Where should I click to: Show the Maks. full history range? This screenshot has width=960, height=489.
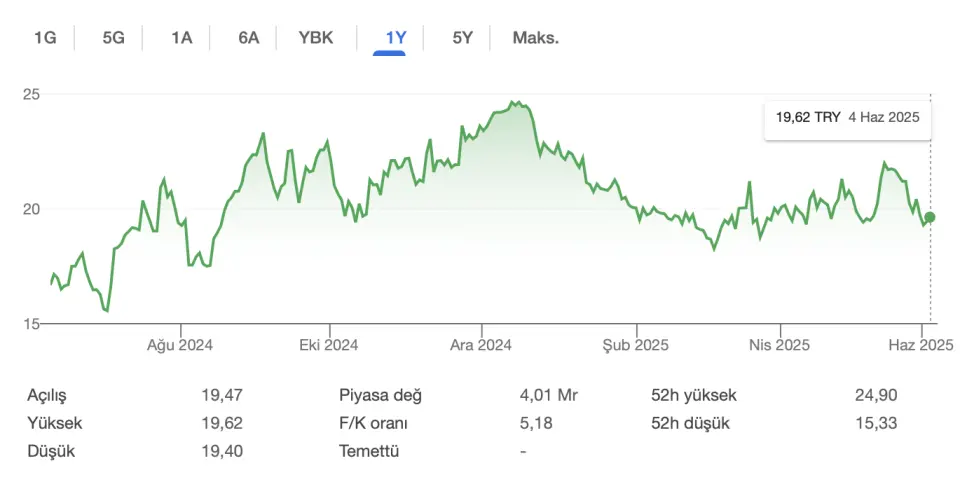coord(536,38)
